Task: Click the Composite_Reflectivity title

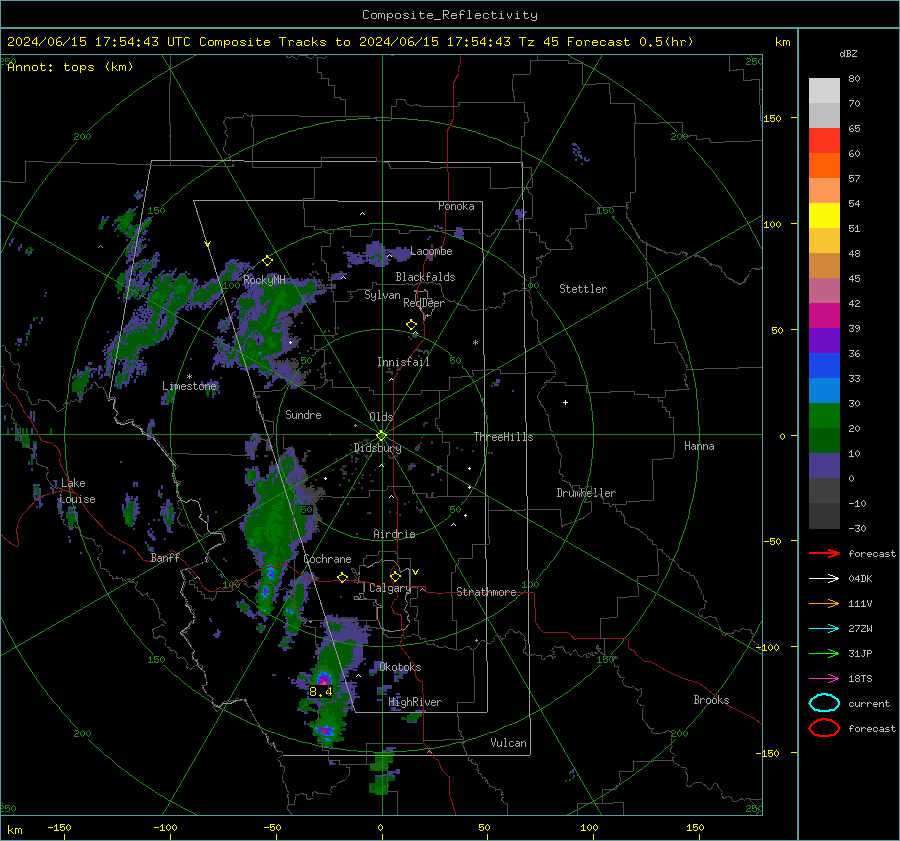Action: 450,15
